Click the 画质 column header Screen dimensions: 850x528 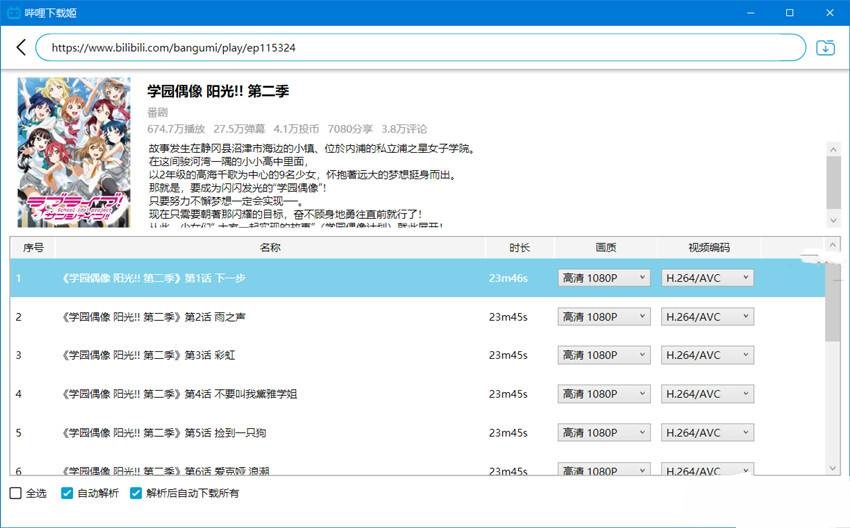coord(606,248)
